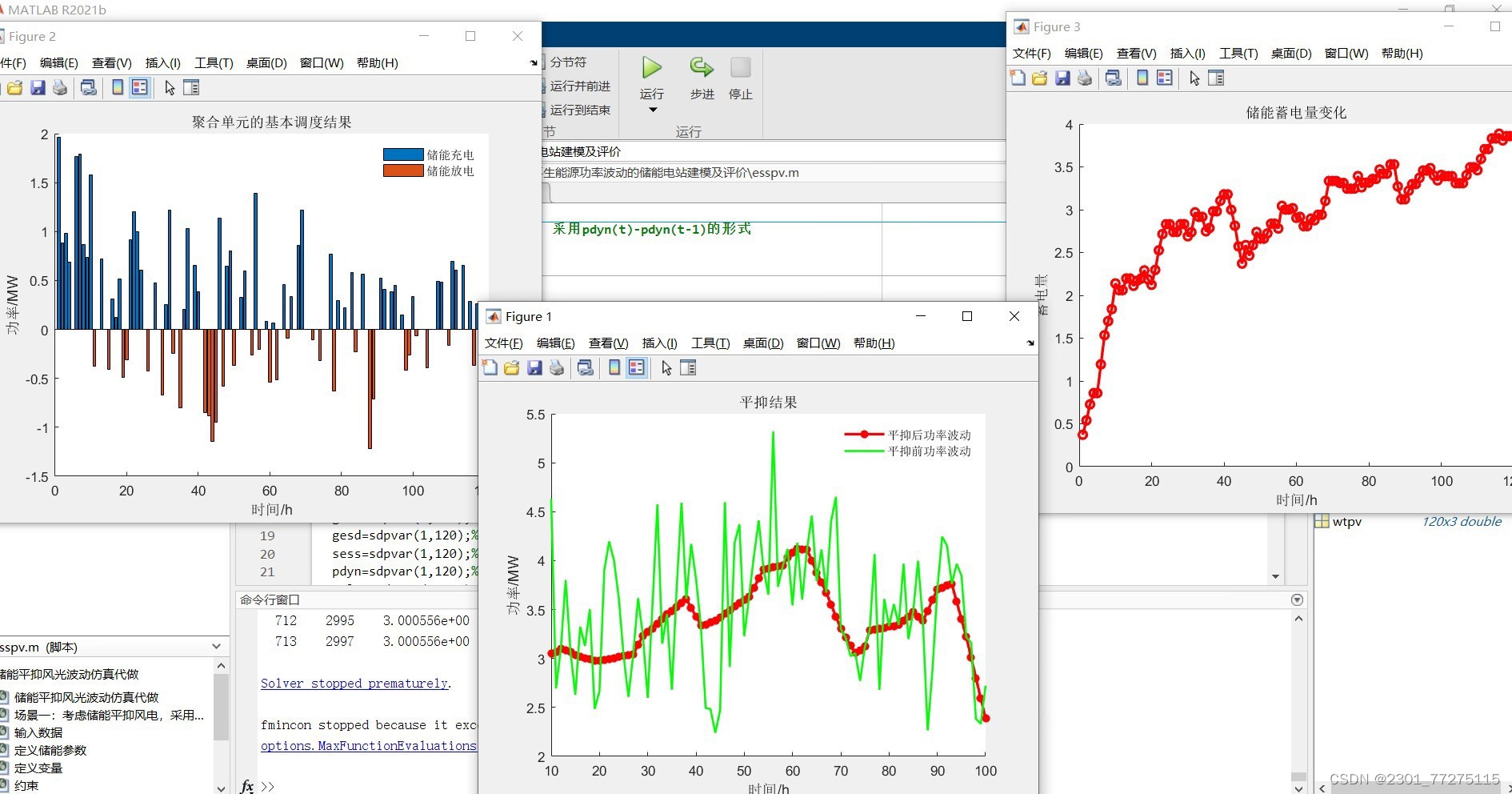Viewport: 1512px width, 794px height.
Task: Open 帮助(H) menu in Figure 3
Action: 1402,54
